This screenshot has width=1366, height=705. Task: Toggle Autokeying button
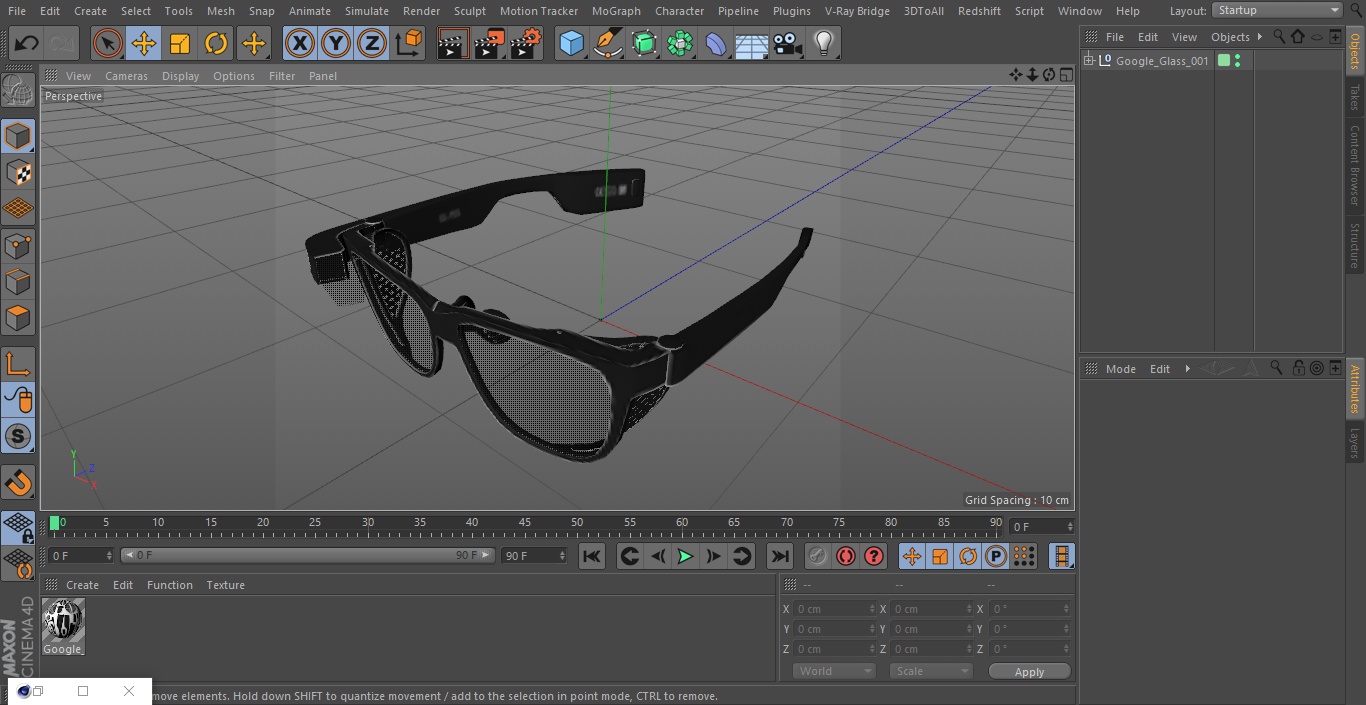coord(846,556)
